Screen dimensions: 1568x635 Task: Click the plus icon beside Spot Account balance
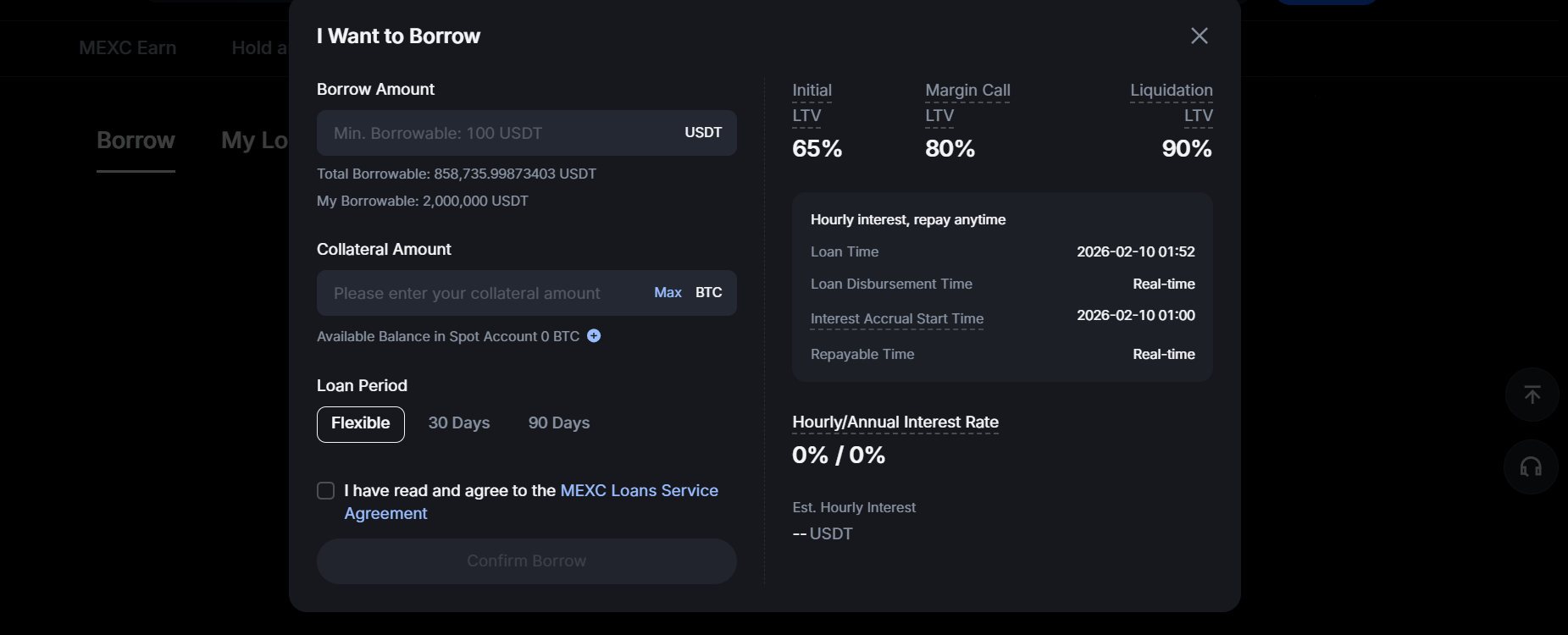pos(594,336)
